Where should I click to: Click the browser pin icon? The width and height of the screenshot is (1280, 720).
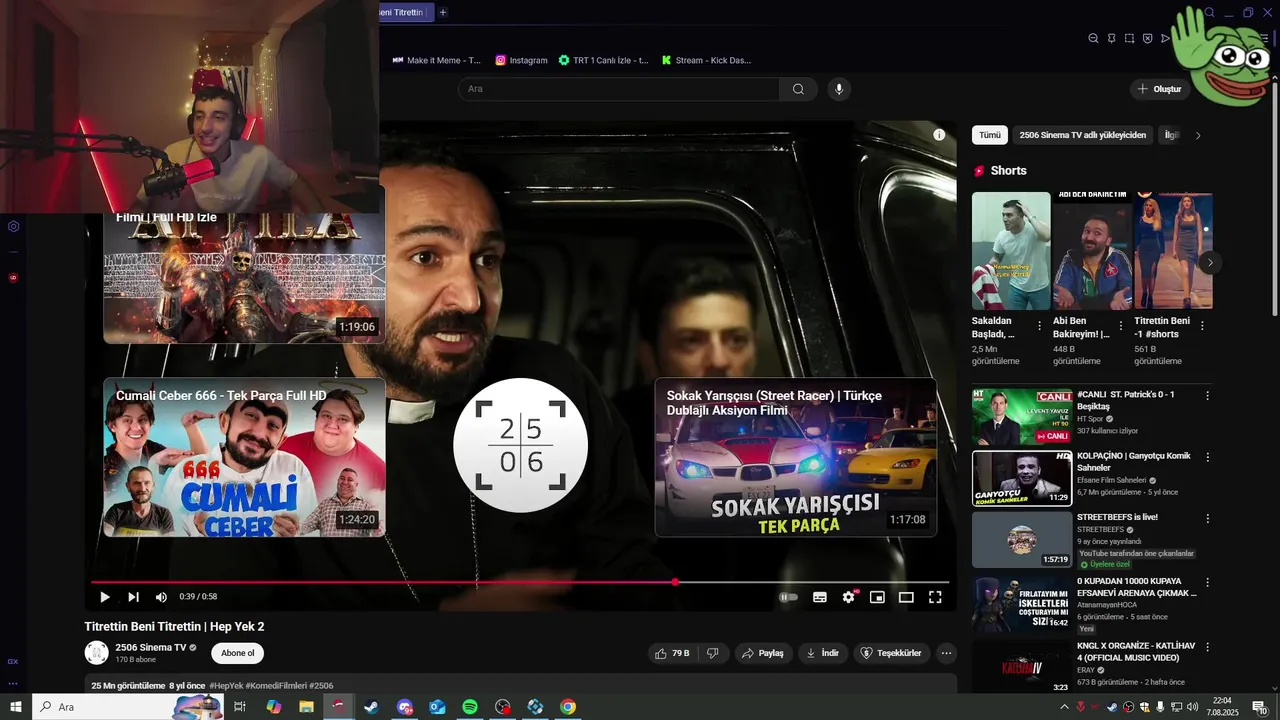coord(1111,38)
